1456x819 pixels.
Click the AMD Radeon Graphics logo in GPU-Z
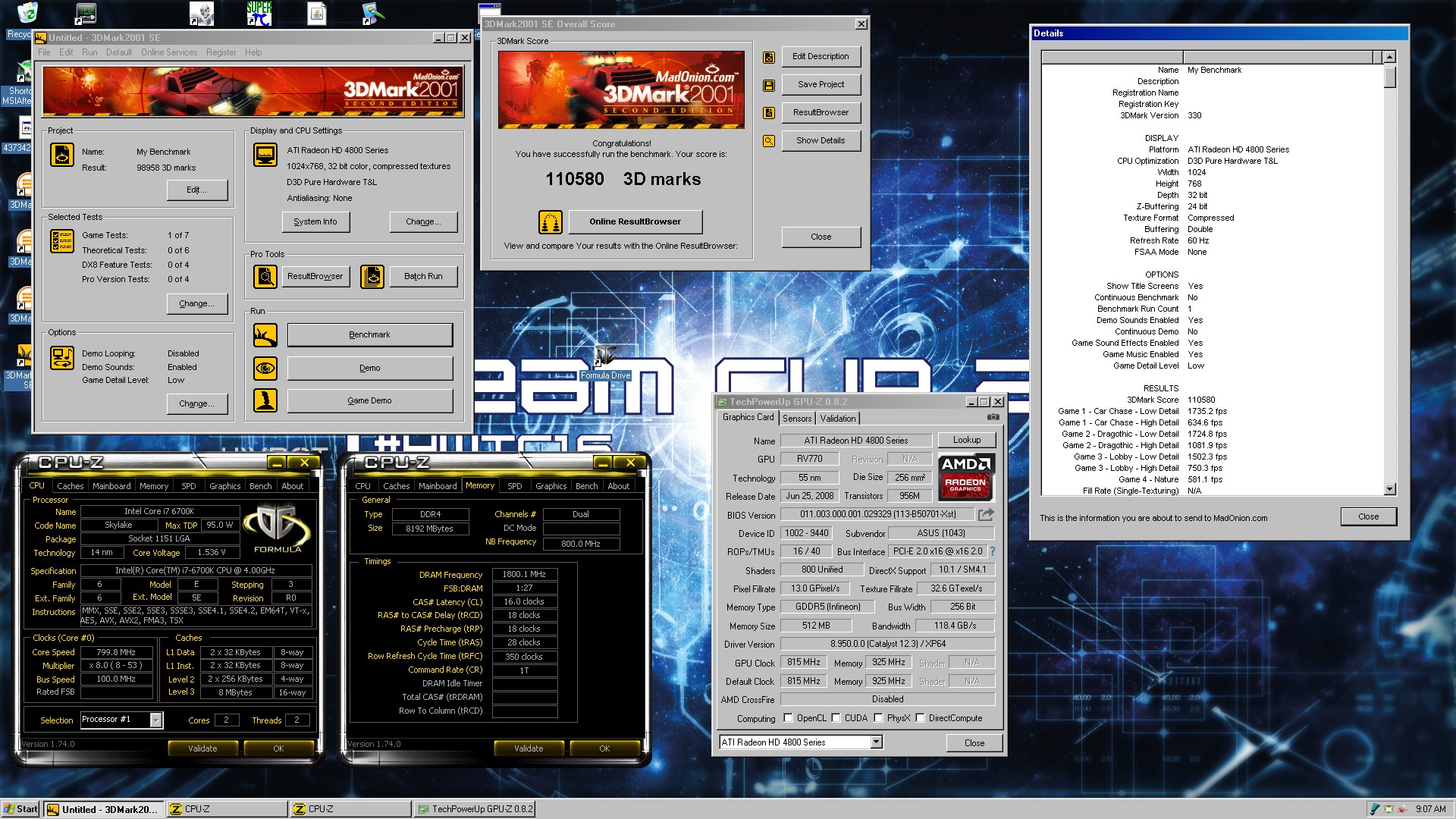(965, 476)
